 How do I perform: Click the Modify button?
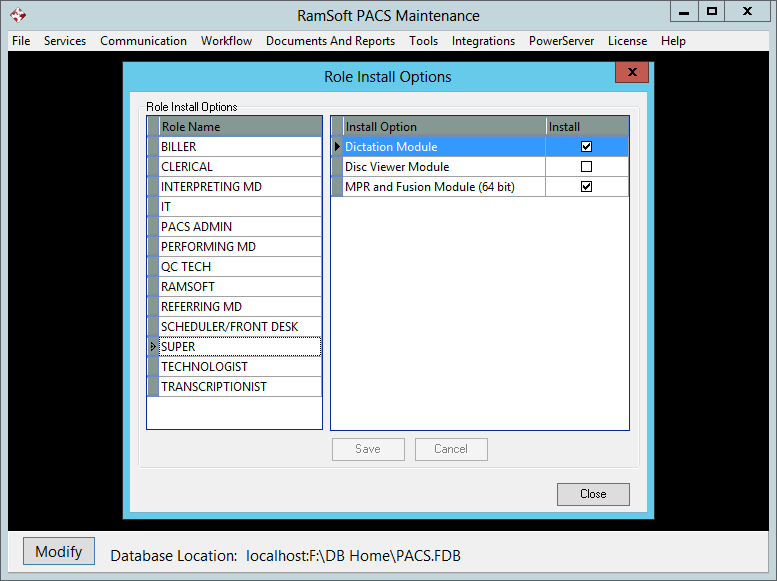59,552
